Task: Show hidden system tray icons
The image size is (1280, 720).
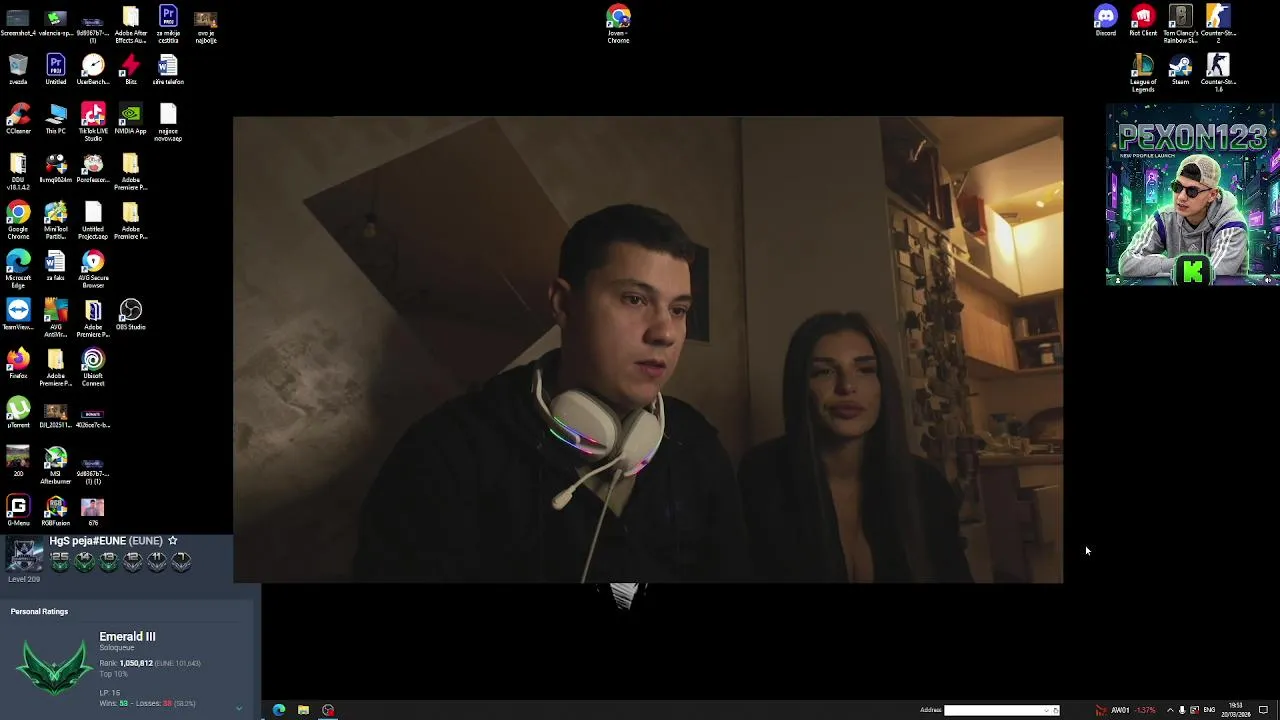Action: pyautogui.click(x=1170, y=710)
